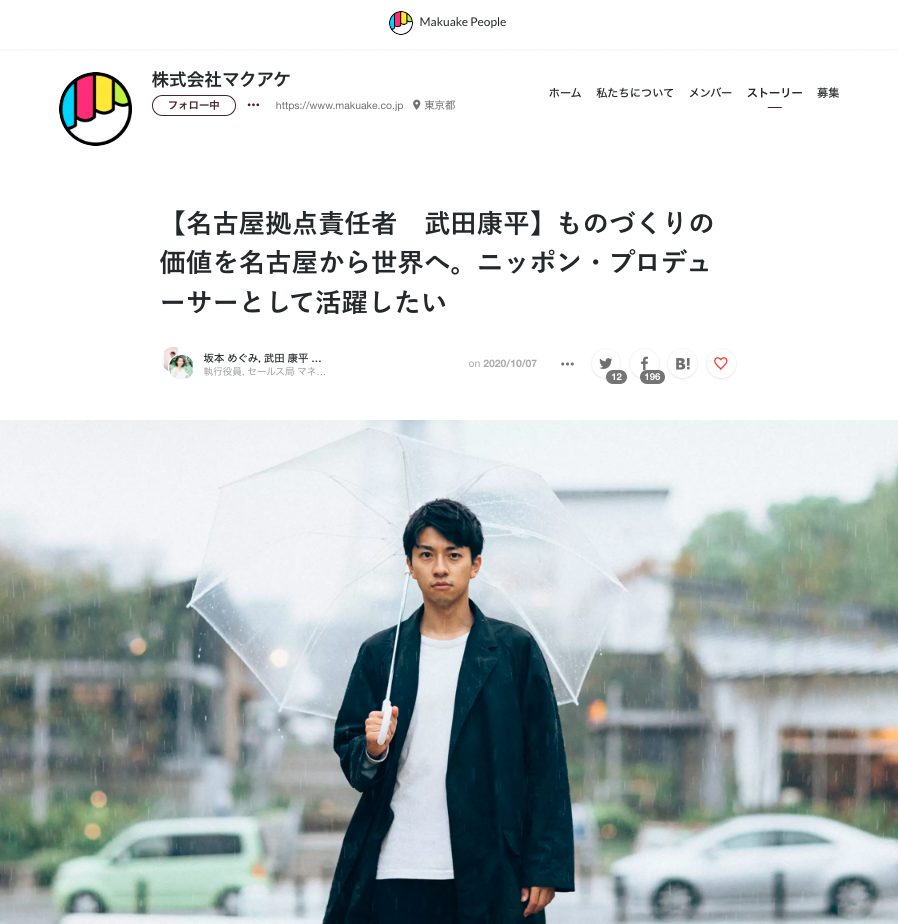Open the 募集 tab

[828, 93]
